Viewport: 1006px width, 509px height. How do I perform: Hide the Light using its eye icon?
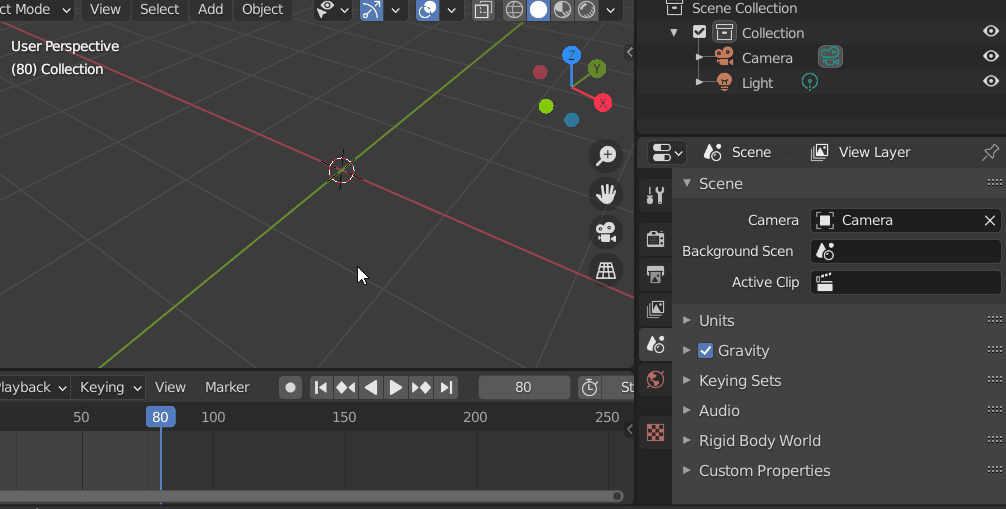[991, 81]
